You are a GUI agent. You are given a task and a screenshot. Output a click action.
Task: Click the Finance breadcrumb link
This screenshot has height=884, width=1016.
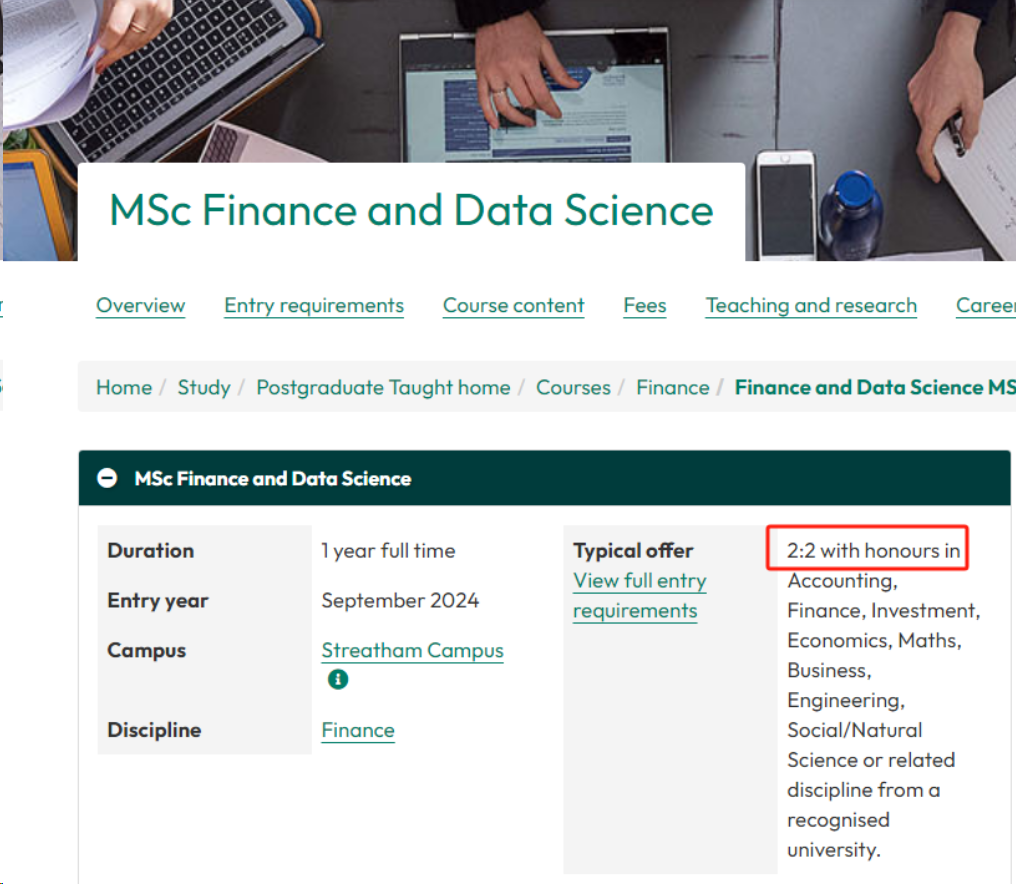[672, 388]
